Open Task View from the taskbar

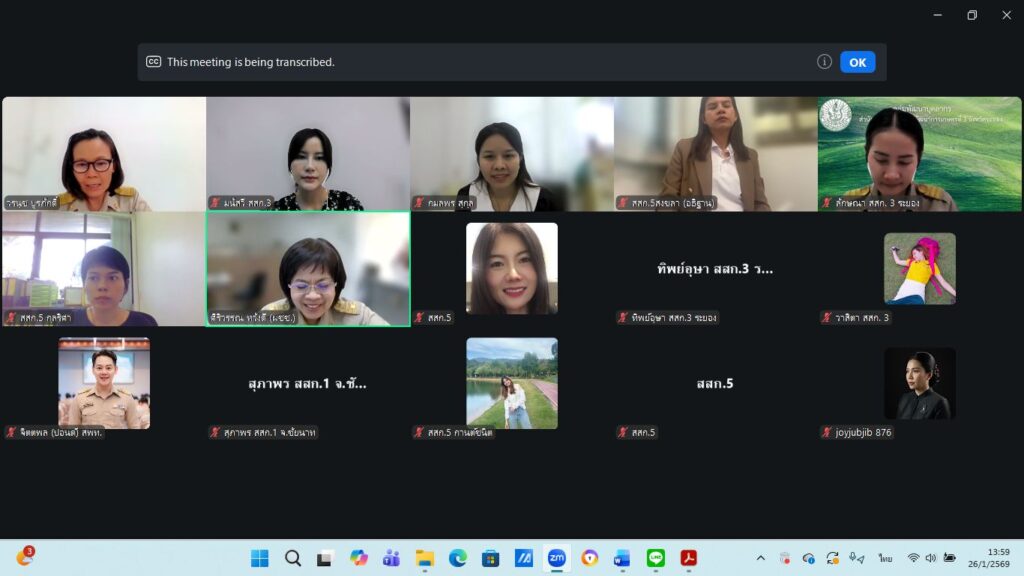tap(325, 558)
